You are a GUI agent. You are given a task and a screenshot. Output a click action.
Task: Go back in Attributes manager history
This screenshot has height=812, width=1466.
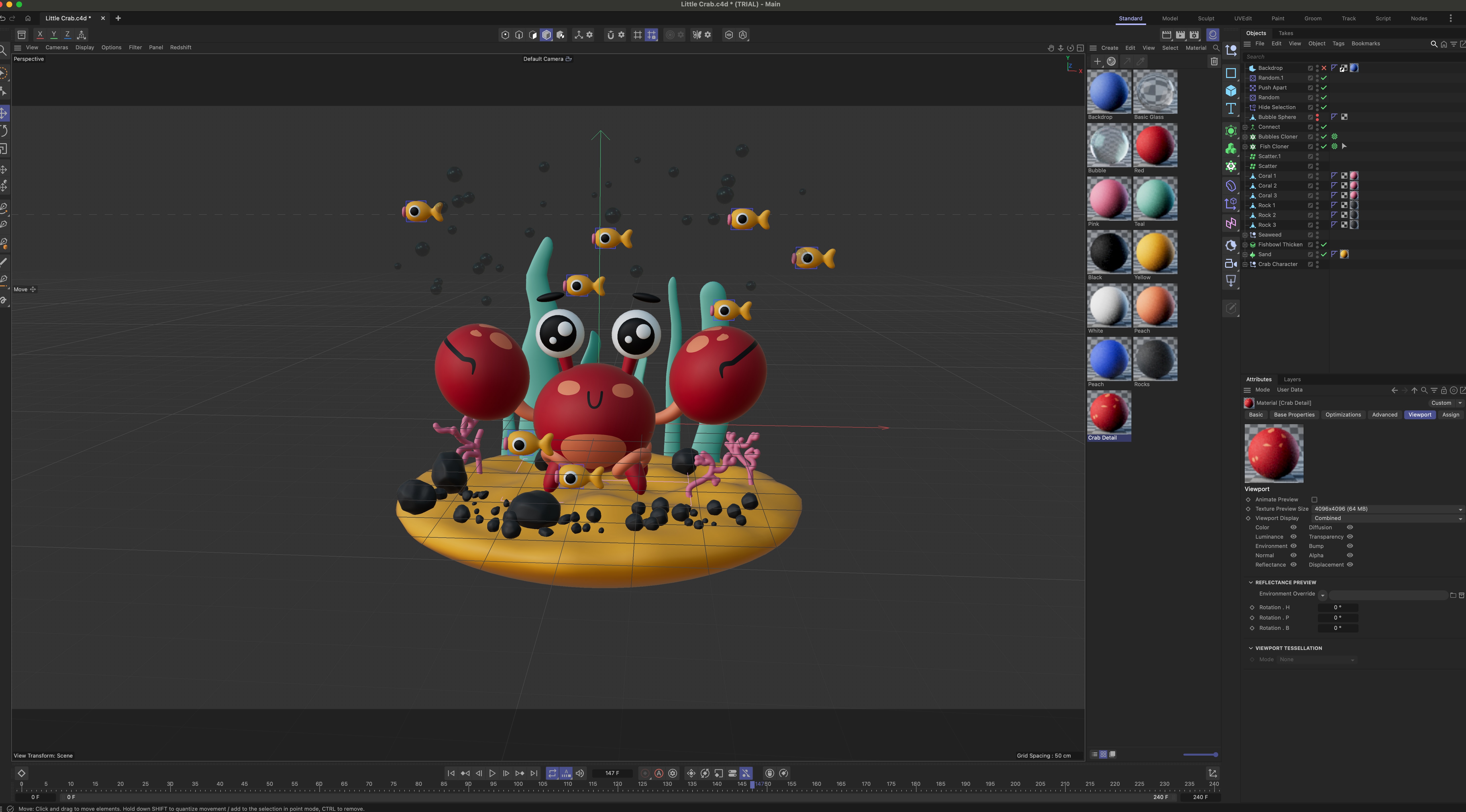point(1394,391)
